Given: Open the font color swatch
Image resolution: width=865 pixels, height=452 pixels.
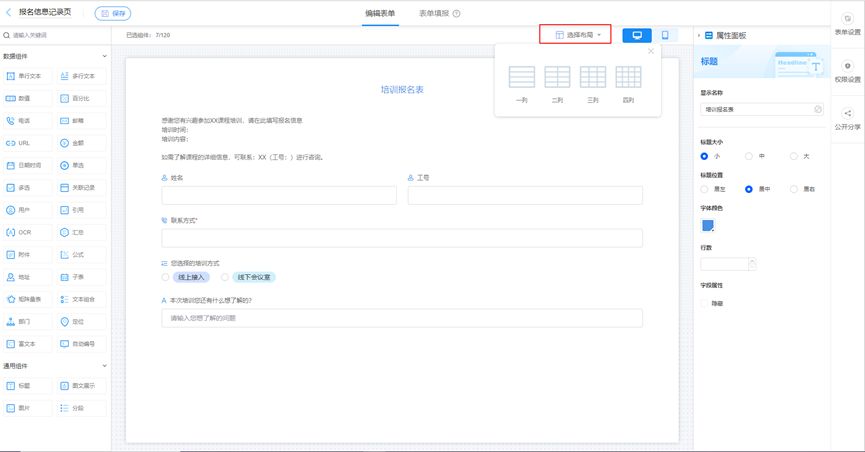Looking at the screenshot, I should coord(708,225).
